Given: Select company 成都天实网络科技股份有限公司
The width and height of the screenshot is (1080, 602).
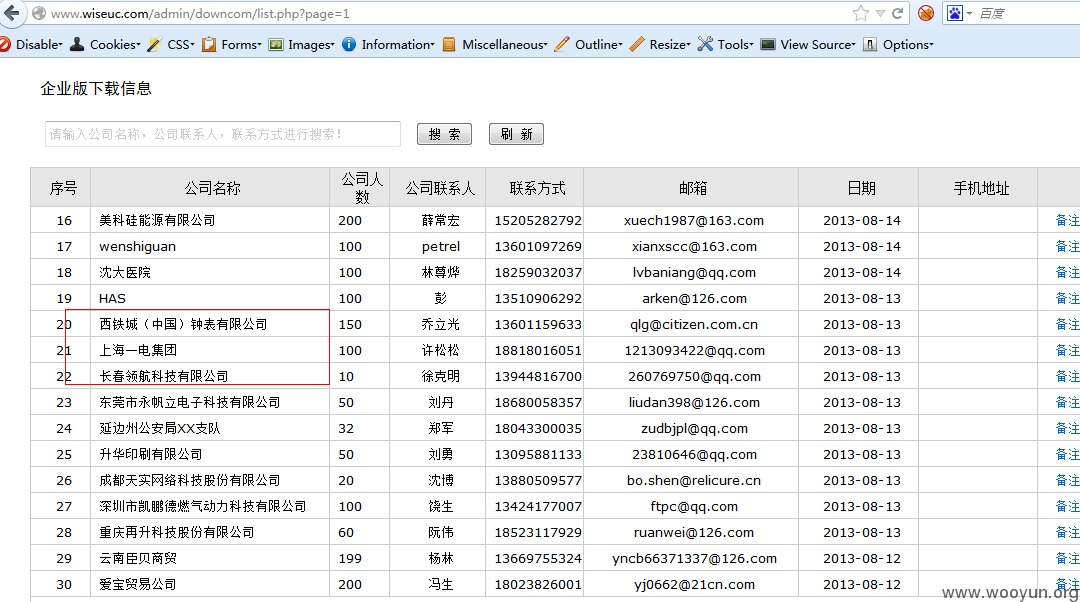Looking at the screenshot, I should 189,480.
